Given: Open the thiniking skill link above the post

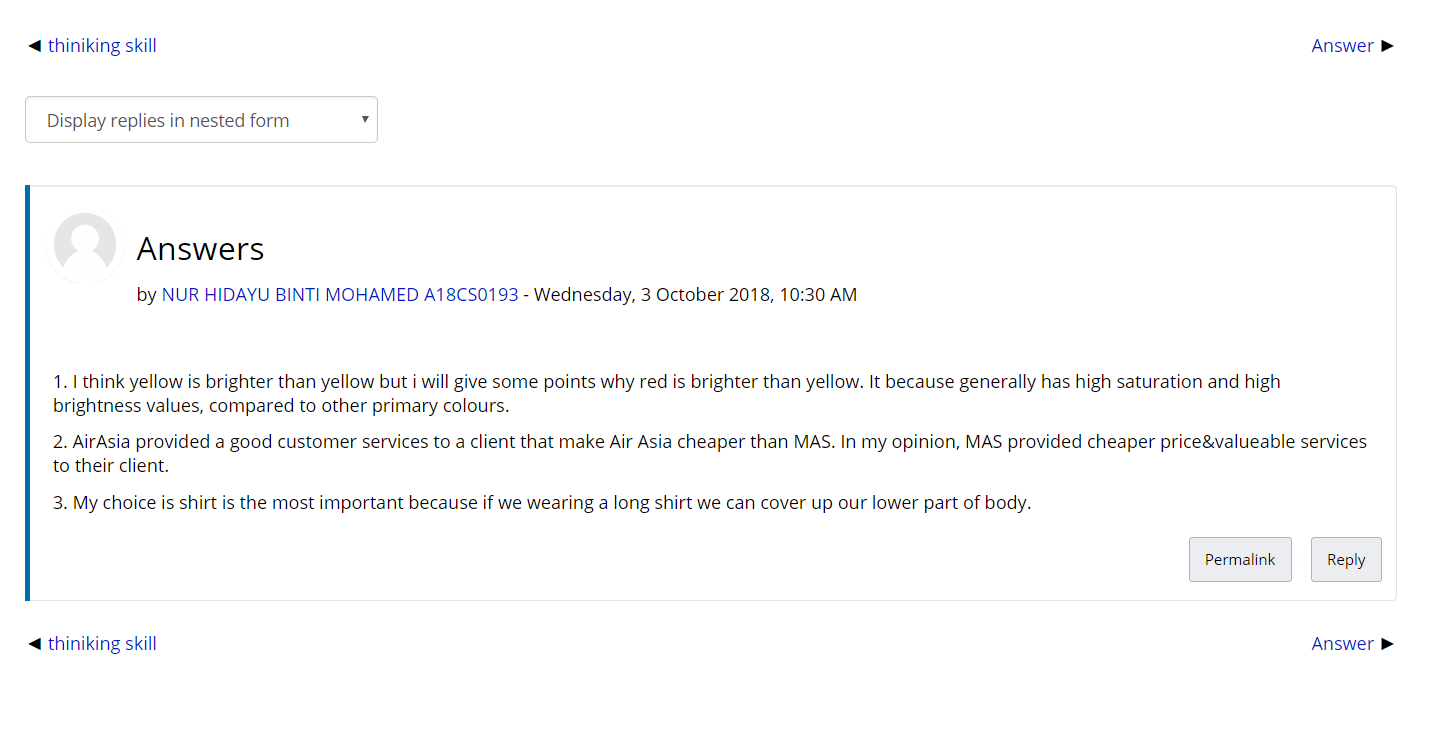Looking at the screenshot, I should tap(102, 46).
